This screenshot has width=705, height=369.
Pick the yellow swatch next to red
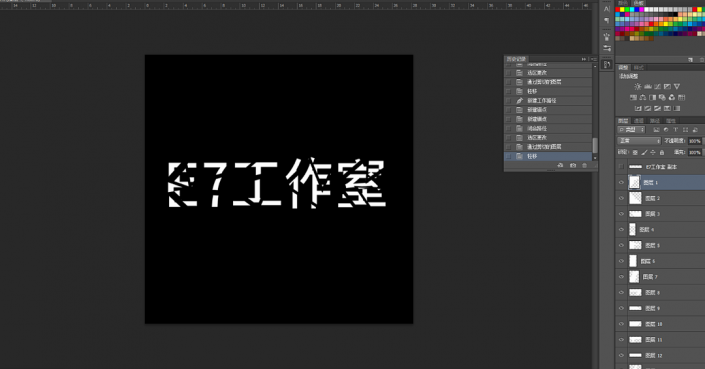(622, 9)
